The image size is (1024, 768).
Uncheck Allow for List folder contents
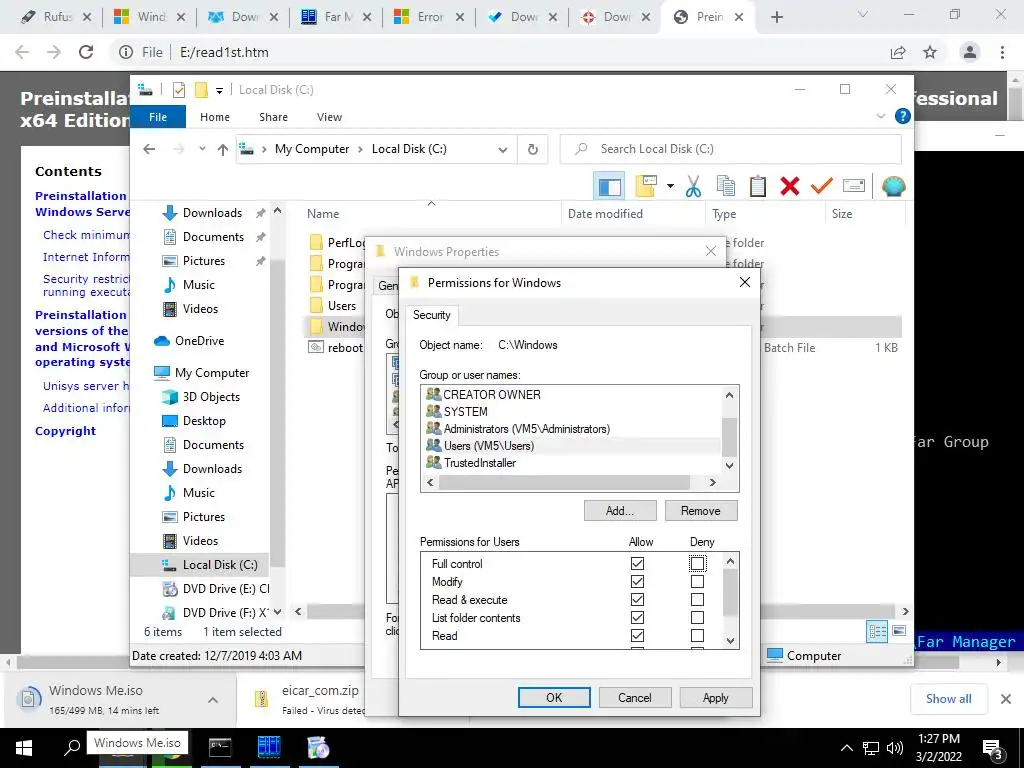[x=637, y=617]
